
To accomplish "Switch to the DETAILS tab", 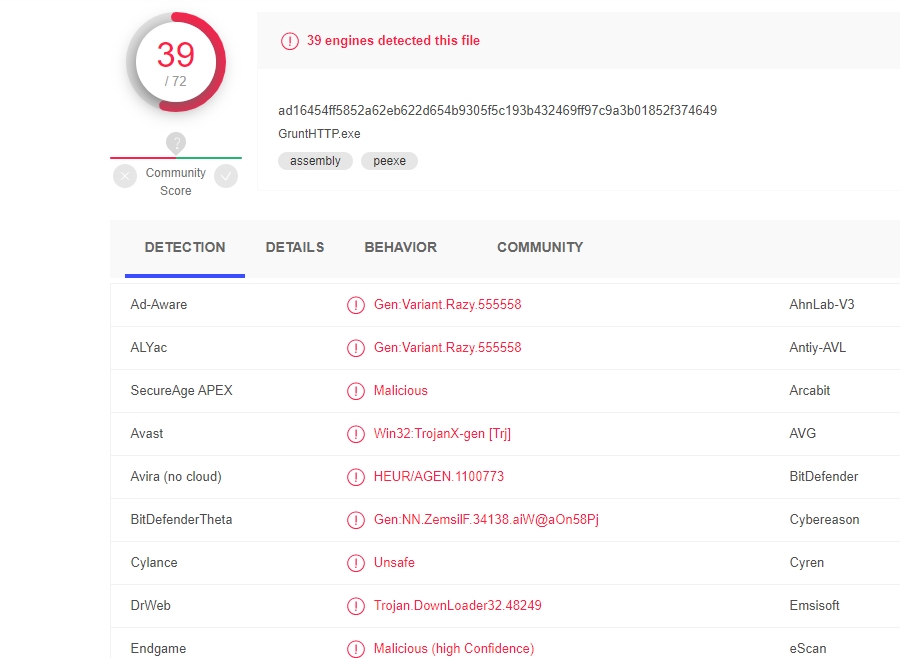I will click(295, 247).
